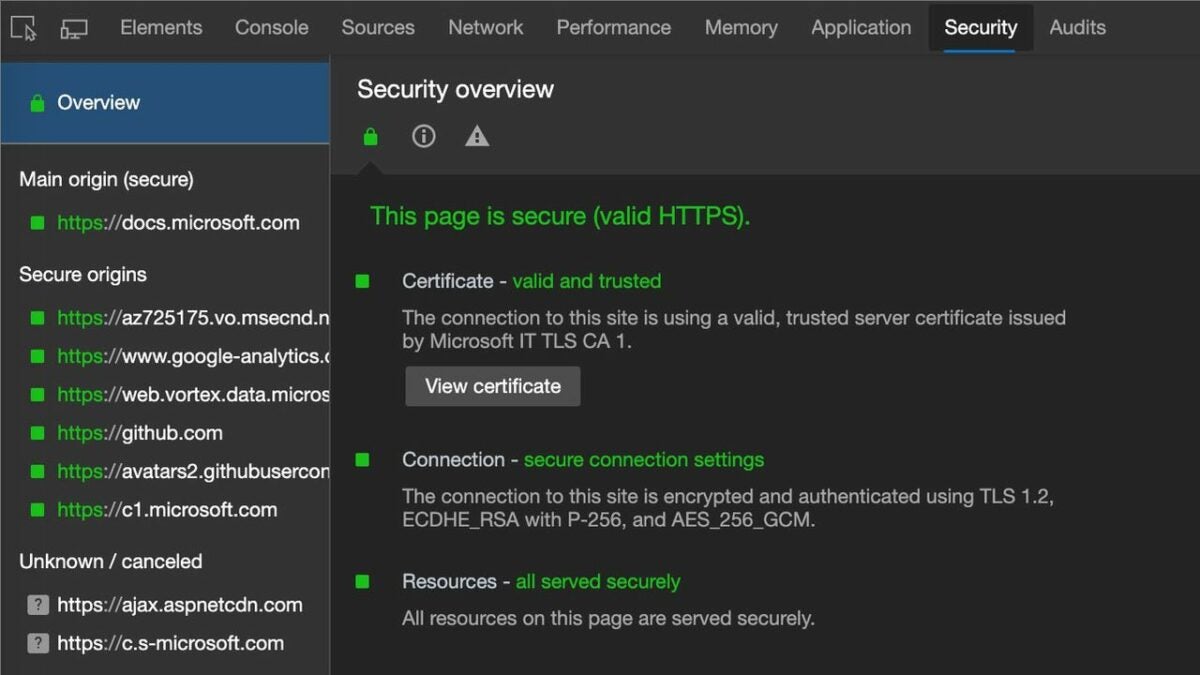Click the green square next to docs.microsoft.com
This screenshot has width=1200, height=675.
(37, 223)
